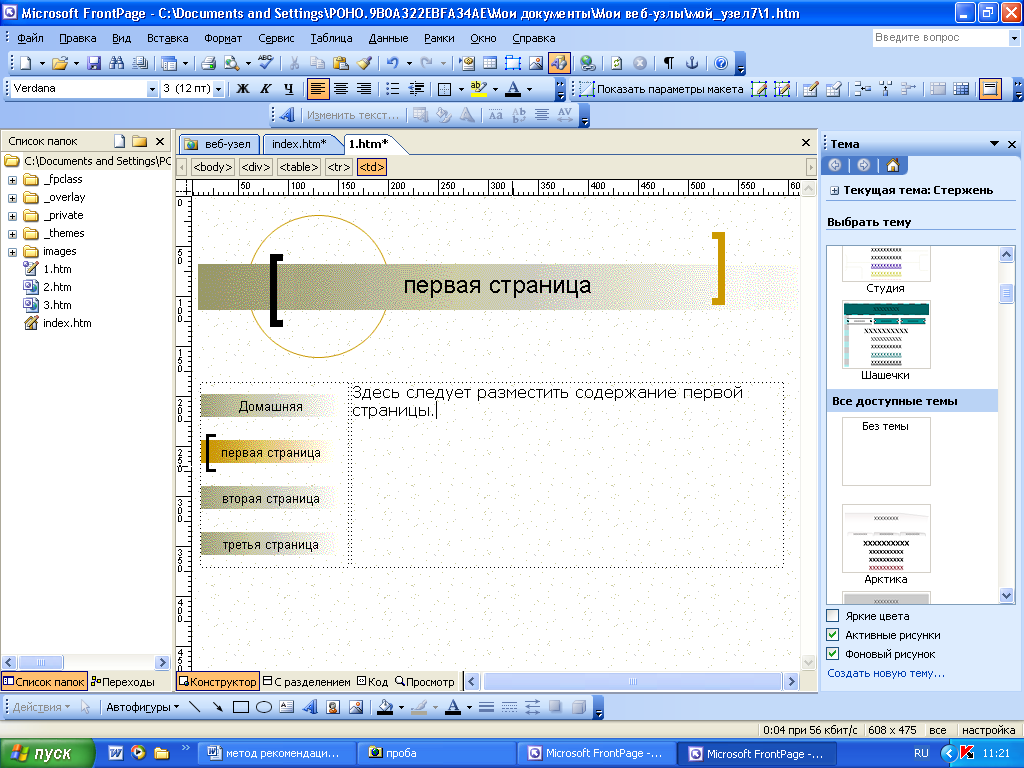The image size is (1024, 768).
Task: Click the font color A swatch in formatting toolbar
Action: click(x=513, y=89)
